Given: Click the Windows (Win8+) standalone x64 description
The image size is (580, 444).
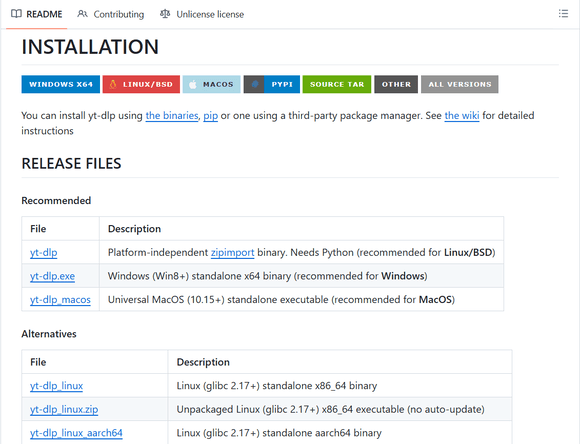Looking at the screenshot, I should point(267,276).
